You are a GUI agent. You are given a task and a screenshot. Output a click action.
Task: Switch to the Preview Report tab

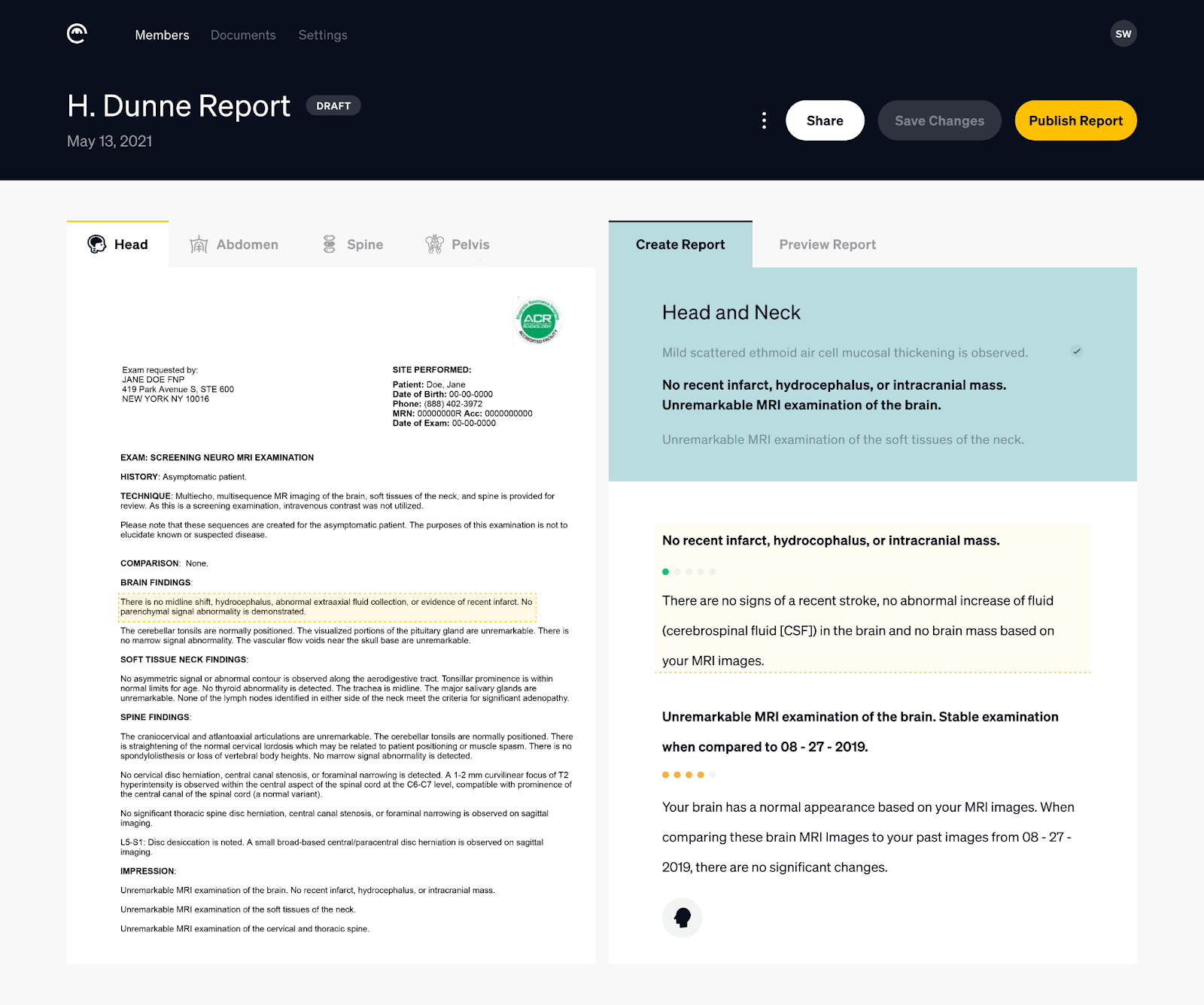click(x=827, y=244)
